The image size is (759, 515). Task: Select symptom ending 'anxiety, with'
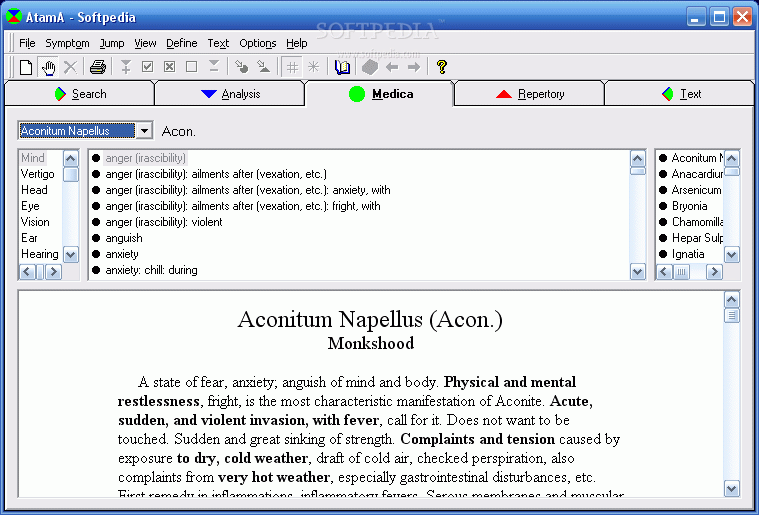[x=248, y=190]
